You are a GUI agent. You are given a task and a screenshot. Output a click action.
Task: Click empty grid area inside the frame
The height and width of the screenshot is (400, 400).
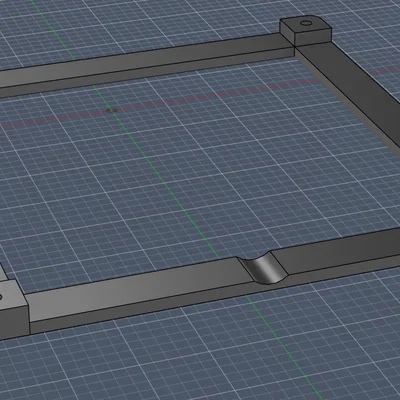(200, 167)
